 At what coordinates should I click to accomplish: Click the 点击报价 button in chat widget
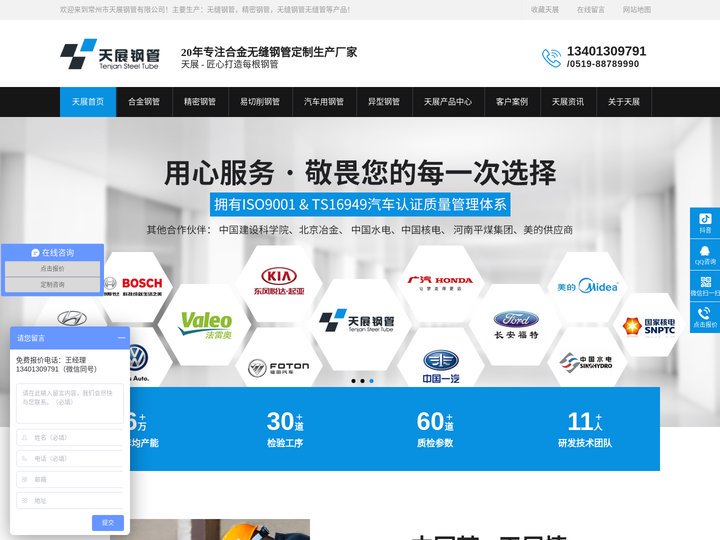(x=52, y=269)
